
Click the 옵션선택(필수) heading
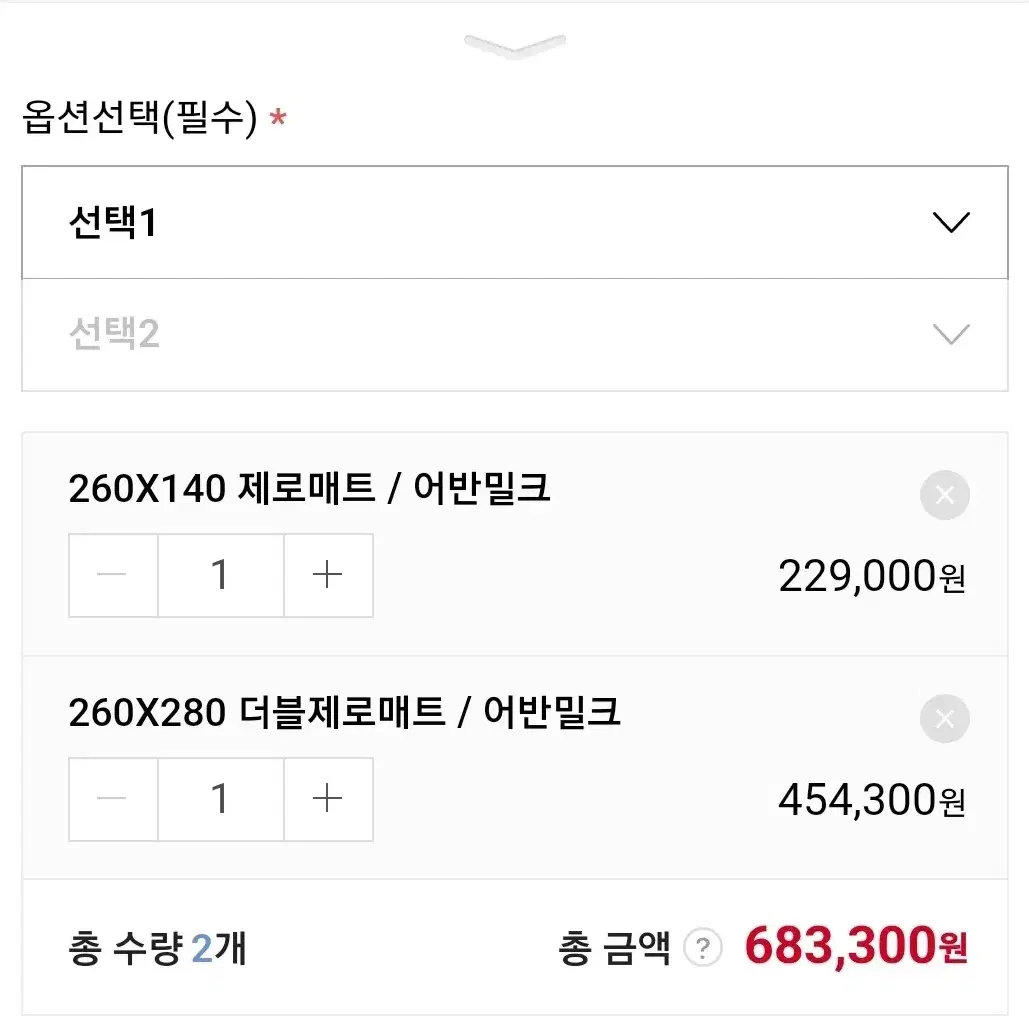(x=140, y=118)
